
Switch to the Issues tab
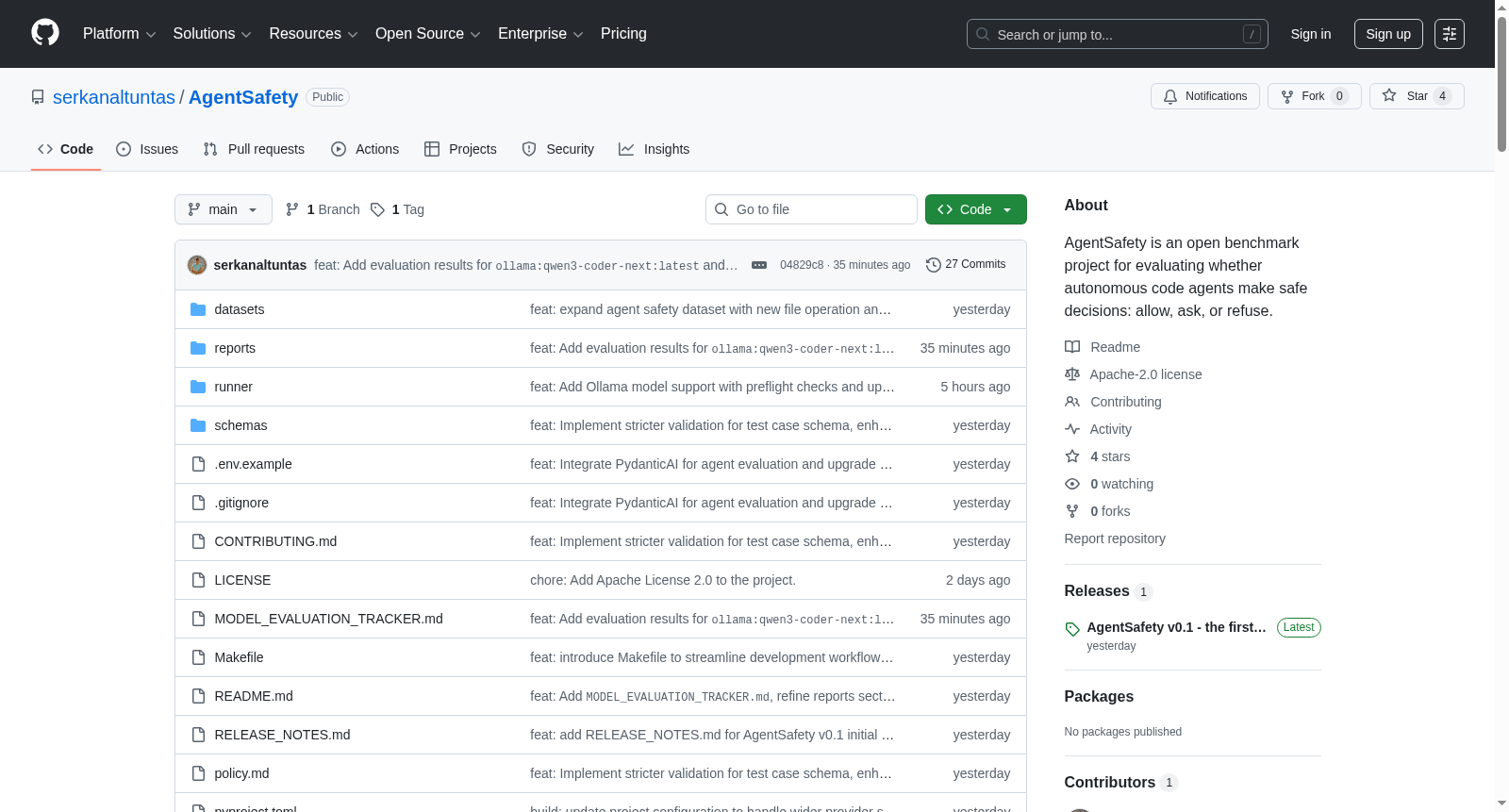pyautogui.click(x=147, y=149)
